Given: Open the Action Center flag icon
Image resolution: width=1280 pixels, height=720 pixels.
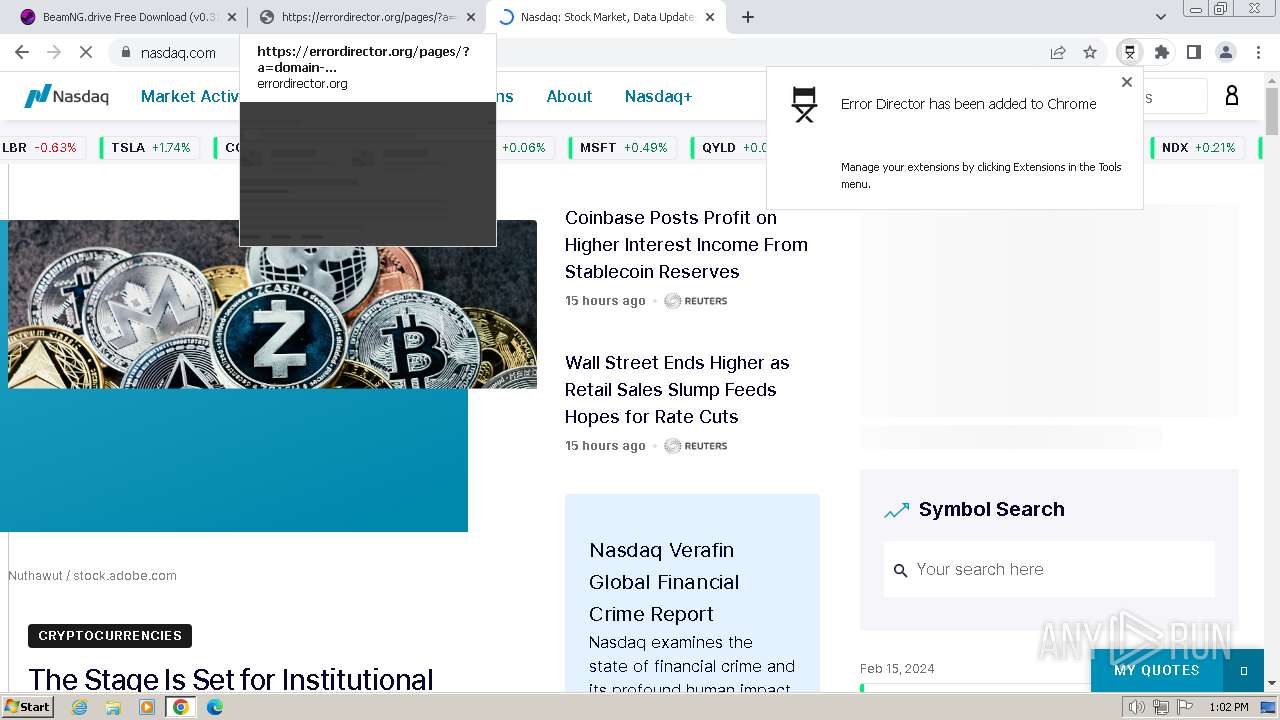Looking at the screenshot, I should (x=1184, y=707).
